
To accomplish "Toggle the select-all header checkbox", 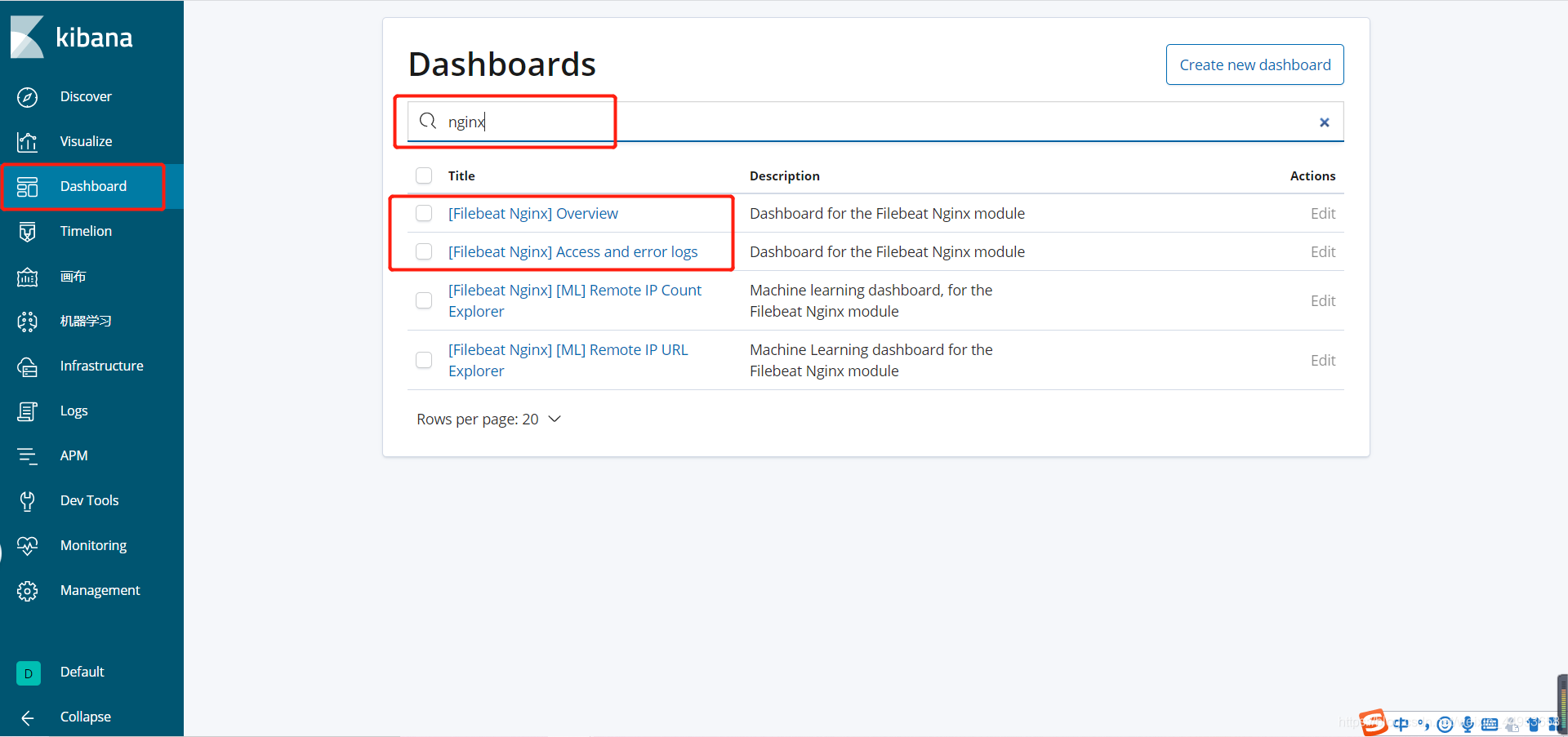I will pyautogui.click(x=424, y=175).
